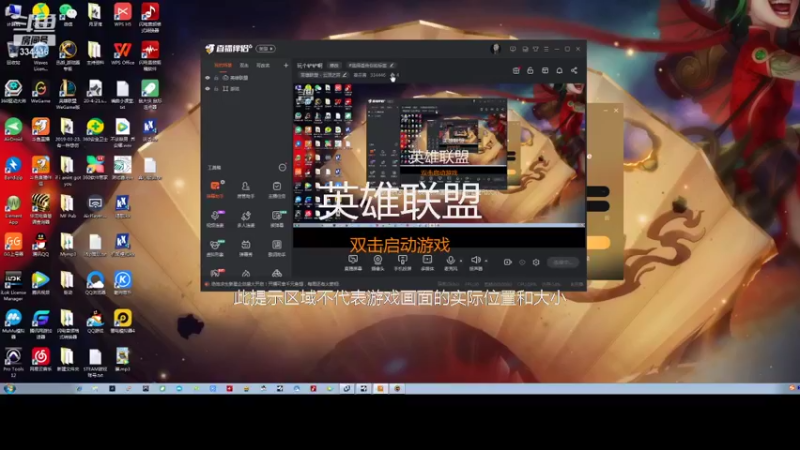Open the checklist task tool icon
800x450 pixels.
[277, 189]
